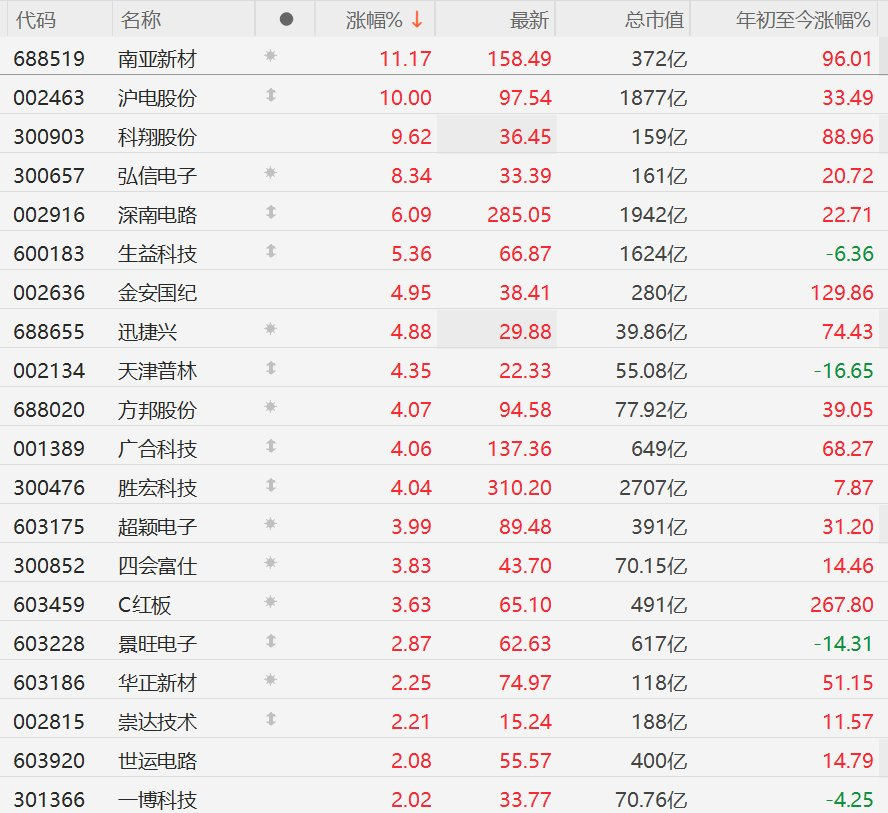888x813 pixels.
Task: Click the up-down arrow marker beside 深南电路
Action: click(270, 214)
